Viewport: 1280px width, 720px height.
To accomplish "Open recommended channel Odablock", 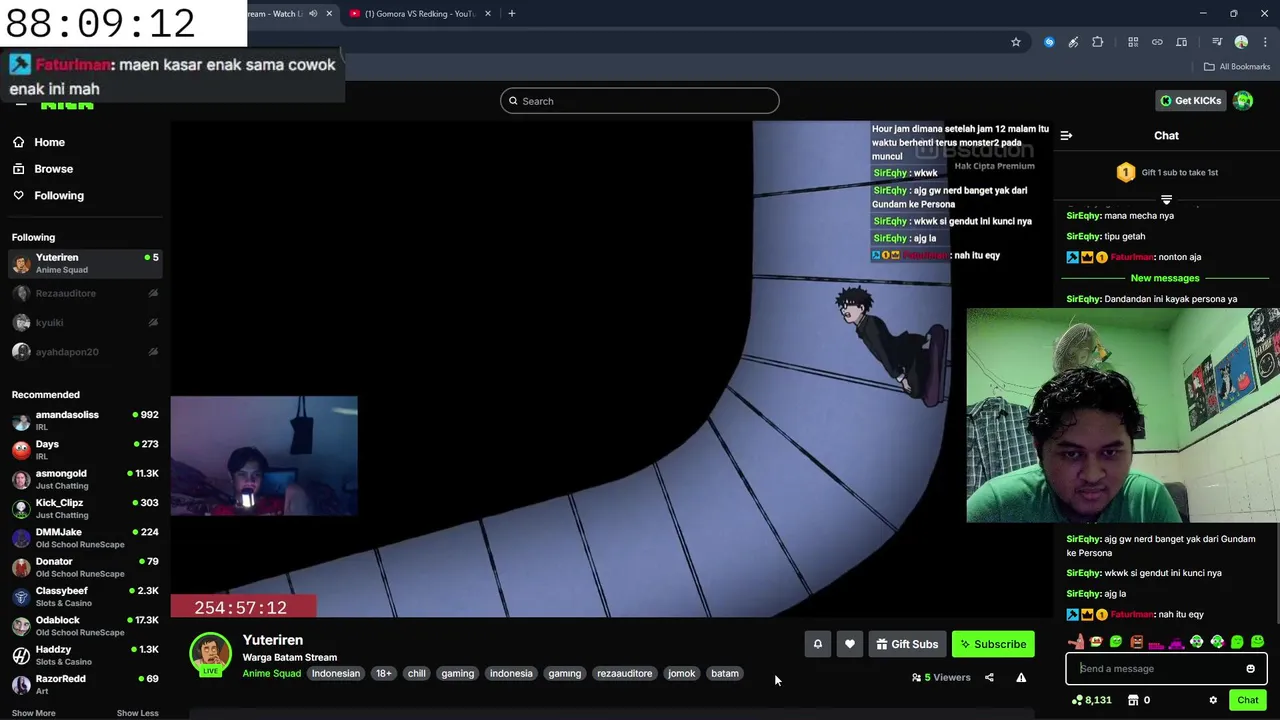I will [85, 626].
